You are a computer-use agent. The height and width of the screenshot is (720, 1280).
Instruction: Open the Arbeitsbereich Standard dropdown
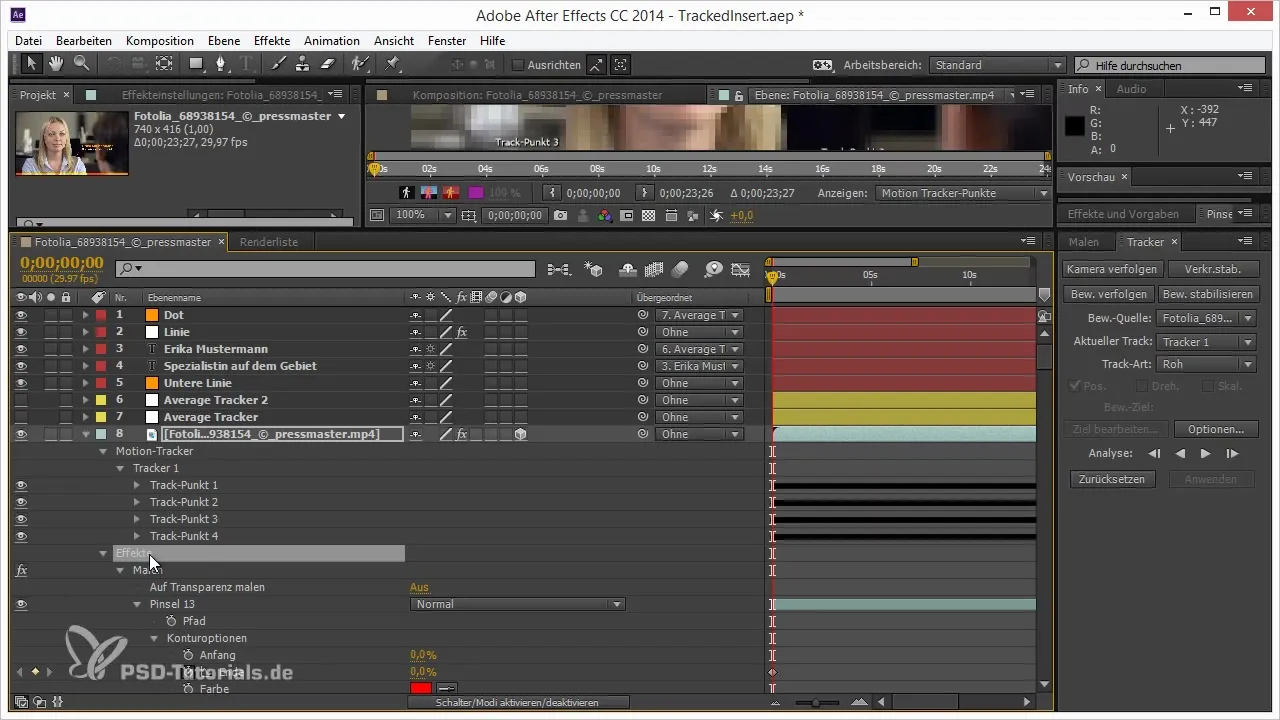tap(997, 65)
